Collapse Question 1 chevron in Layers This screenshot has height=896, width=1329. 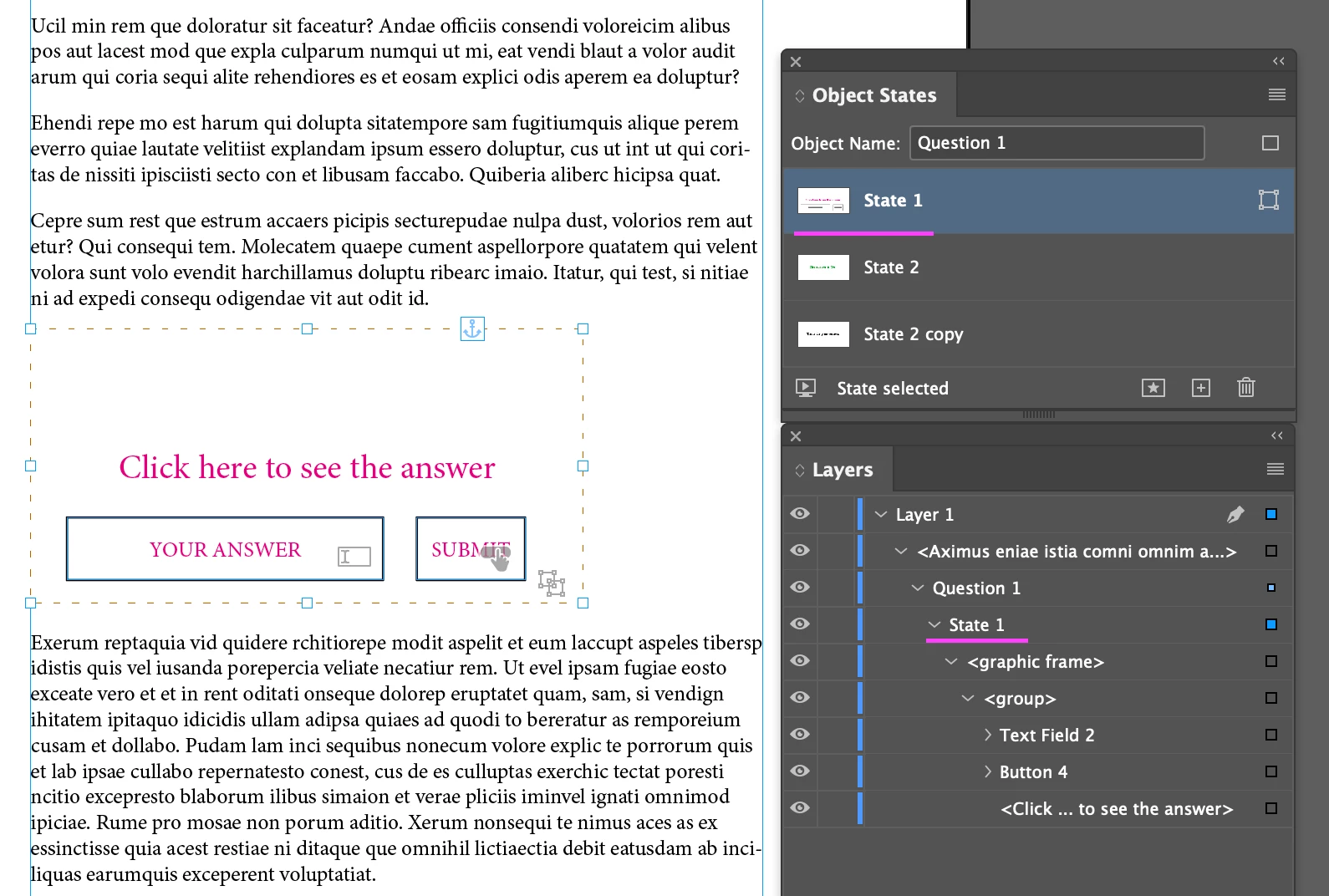(x=918, y=588)
